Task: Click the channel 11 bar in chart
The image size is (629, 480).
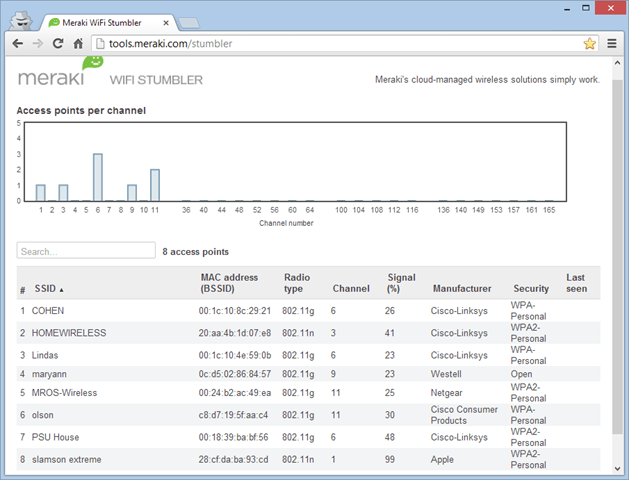Action: 155,185
